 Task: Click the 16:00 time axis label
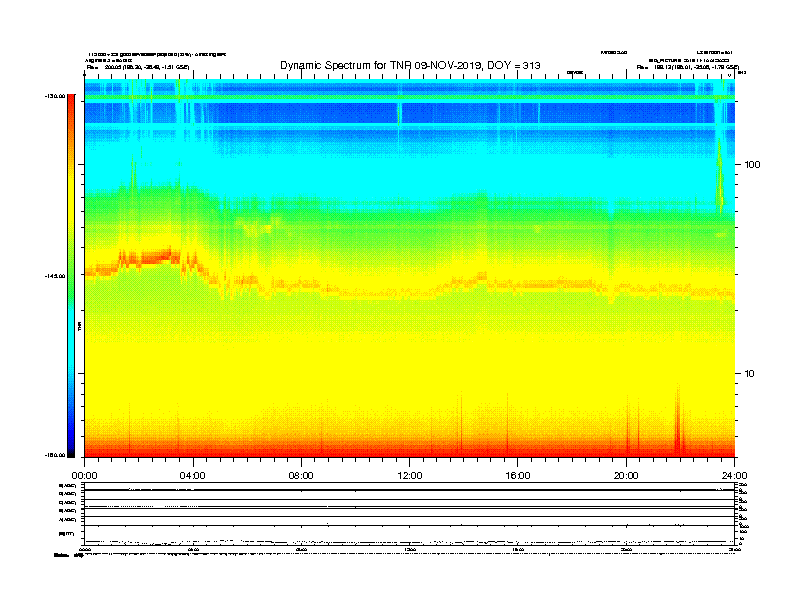pos(518,475)
